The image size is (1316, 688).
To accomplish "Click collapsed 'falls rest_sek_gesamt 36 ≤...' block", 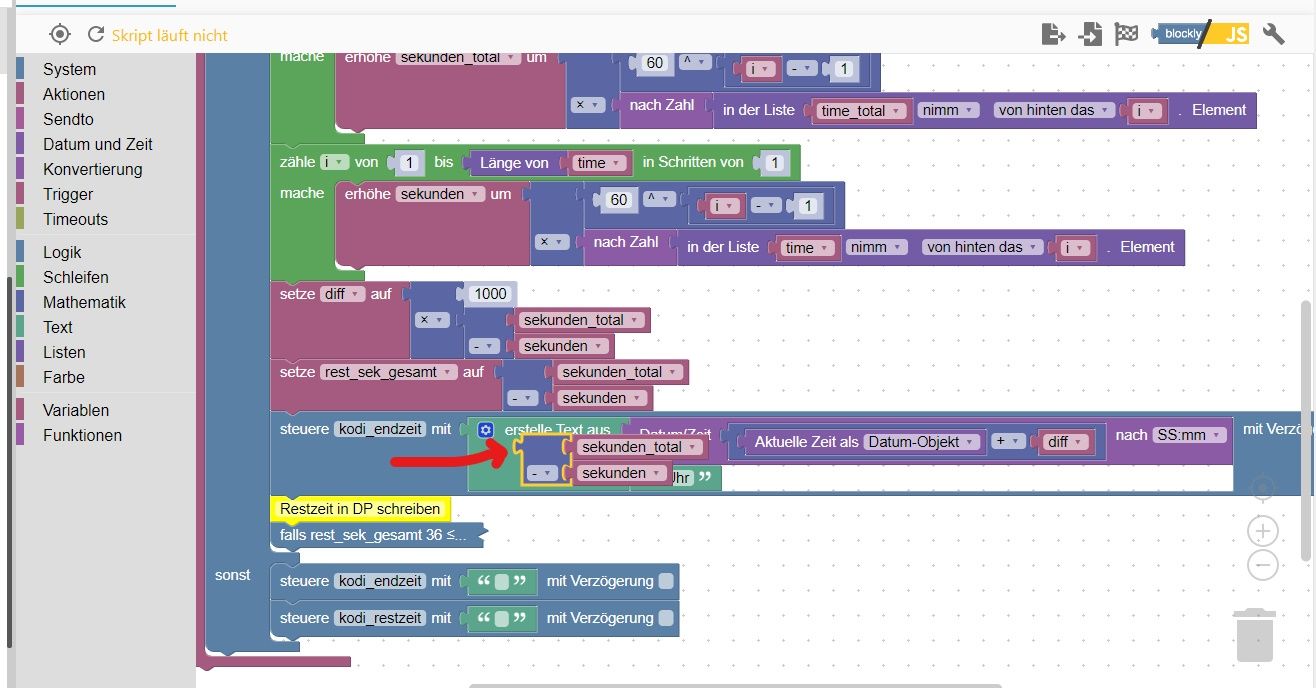I will point(376,535).
